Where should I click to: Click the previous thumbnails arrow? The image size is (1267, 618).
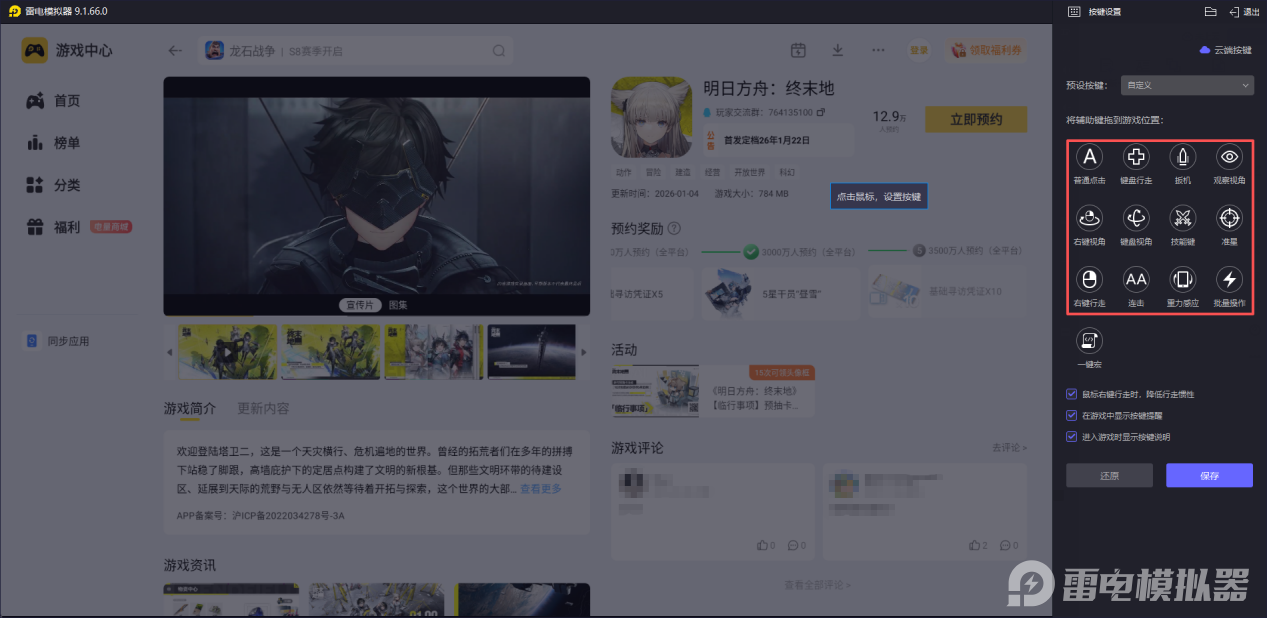click(x=169, y=352)
